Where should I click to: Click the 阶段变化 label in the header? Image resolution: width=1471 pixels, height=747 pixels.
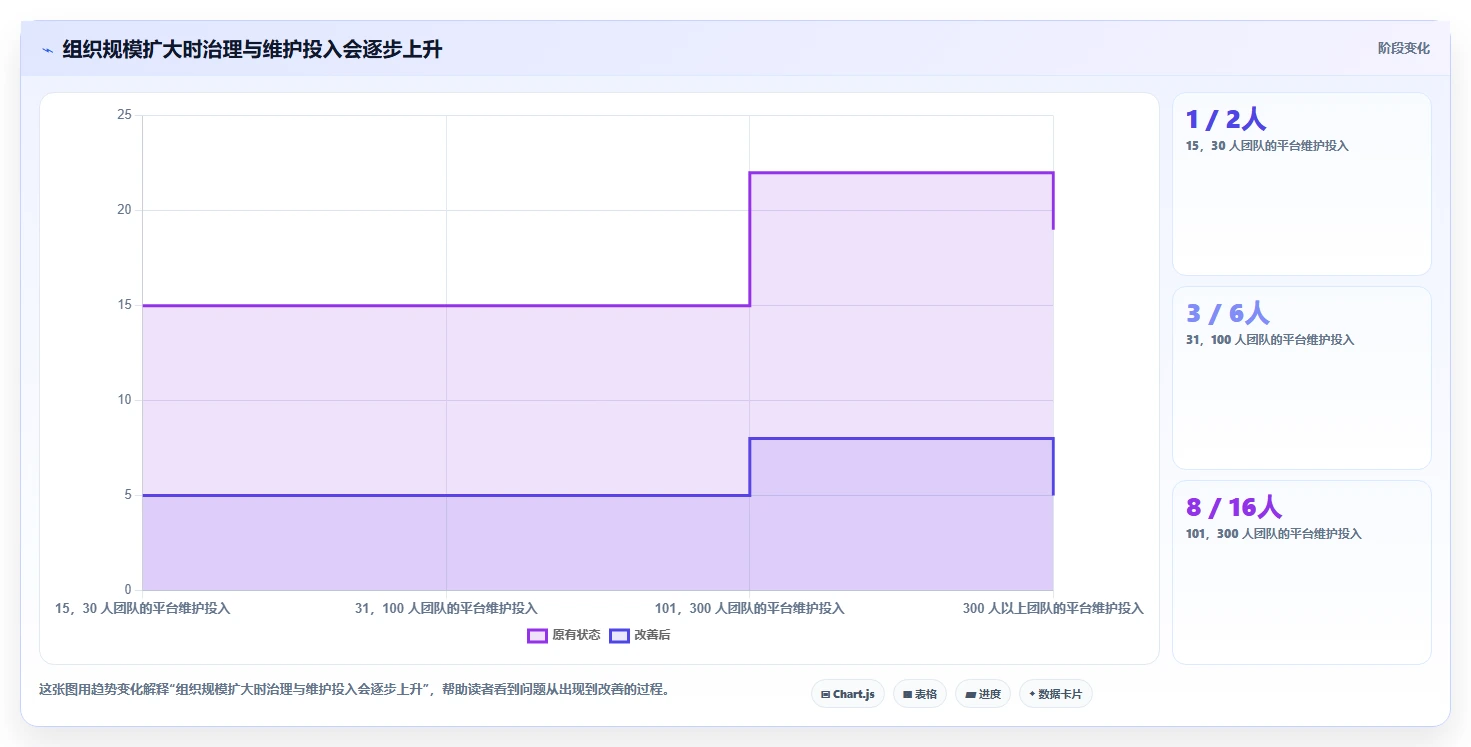1403,48
